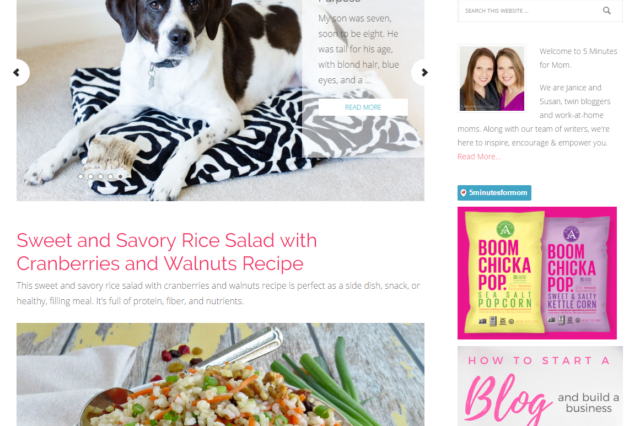Screen dimensions: 640x426
Task: Select the fourth slider dot
Action: pos(111,176)
